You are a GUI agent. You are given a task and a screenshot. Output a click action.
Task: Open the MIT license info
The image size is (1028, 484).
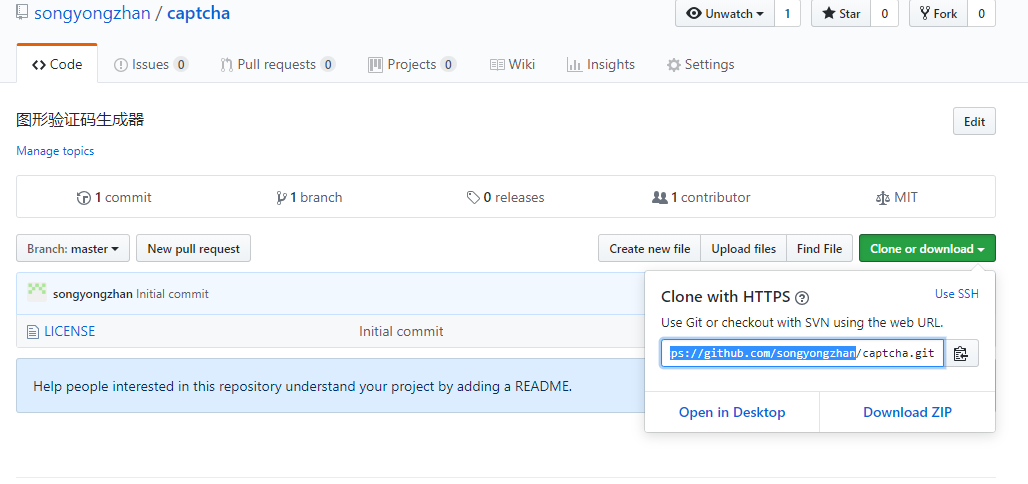click(x=896, y=197)
